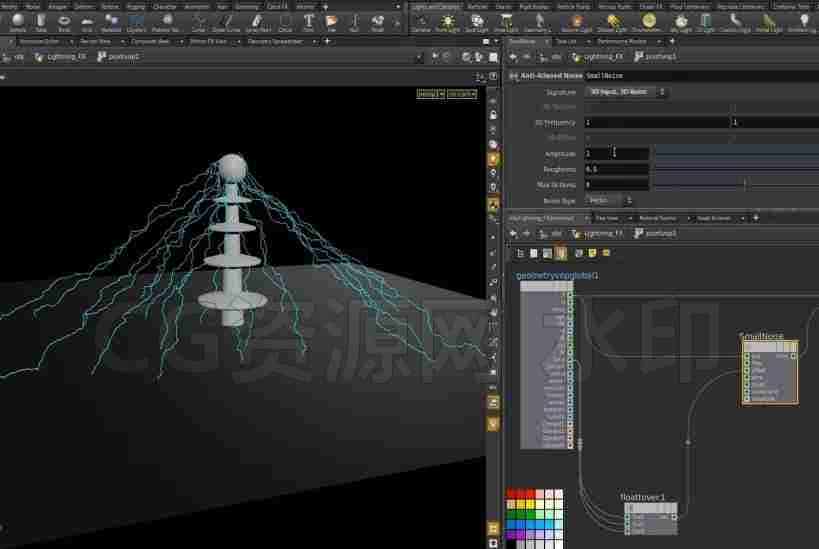Add an Environment Light from the shelf
The height and width of the screenshot is (549, 819).
(x=648, y=22)
